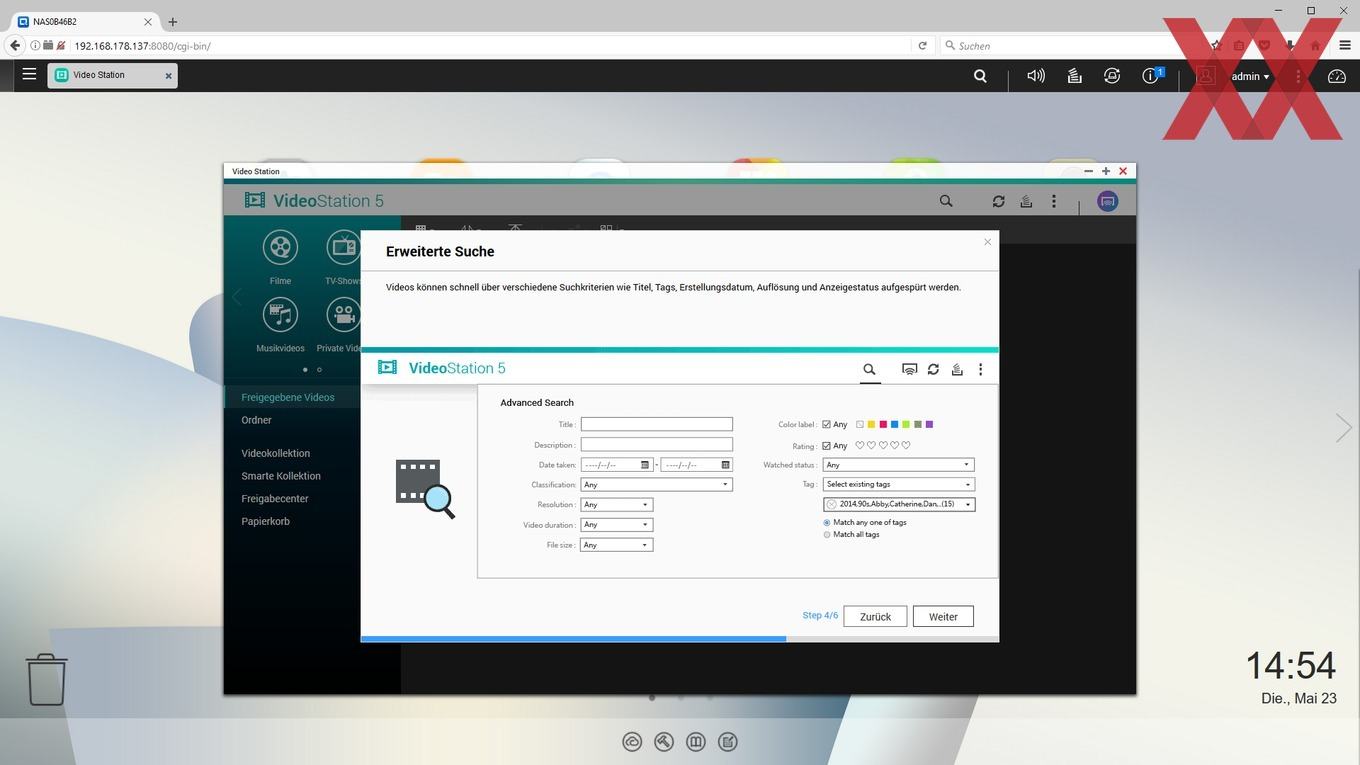Open the QTS more options three-dot menu
This screenshot has width=1360, height=765.
1299,75
